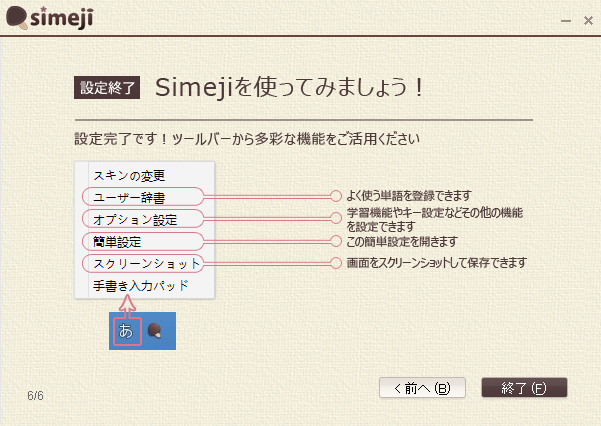Open 手書き入力パッド from the menu
Screen dimensions: 601x426
141,286
